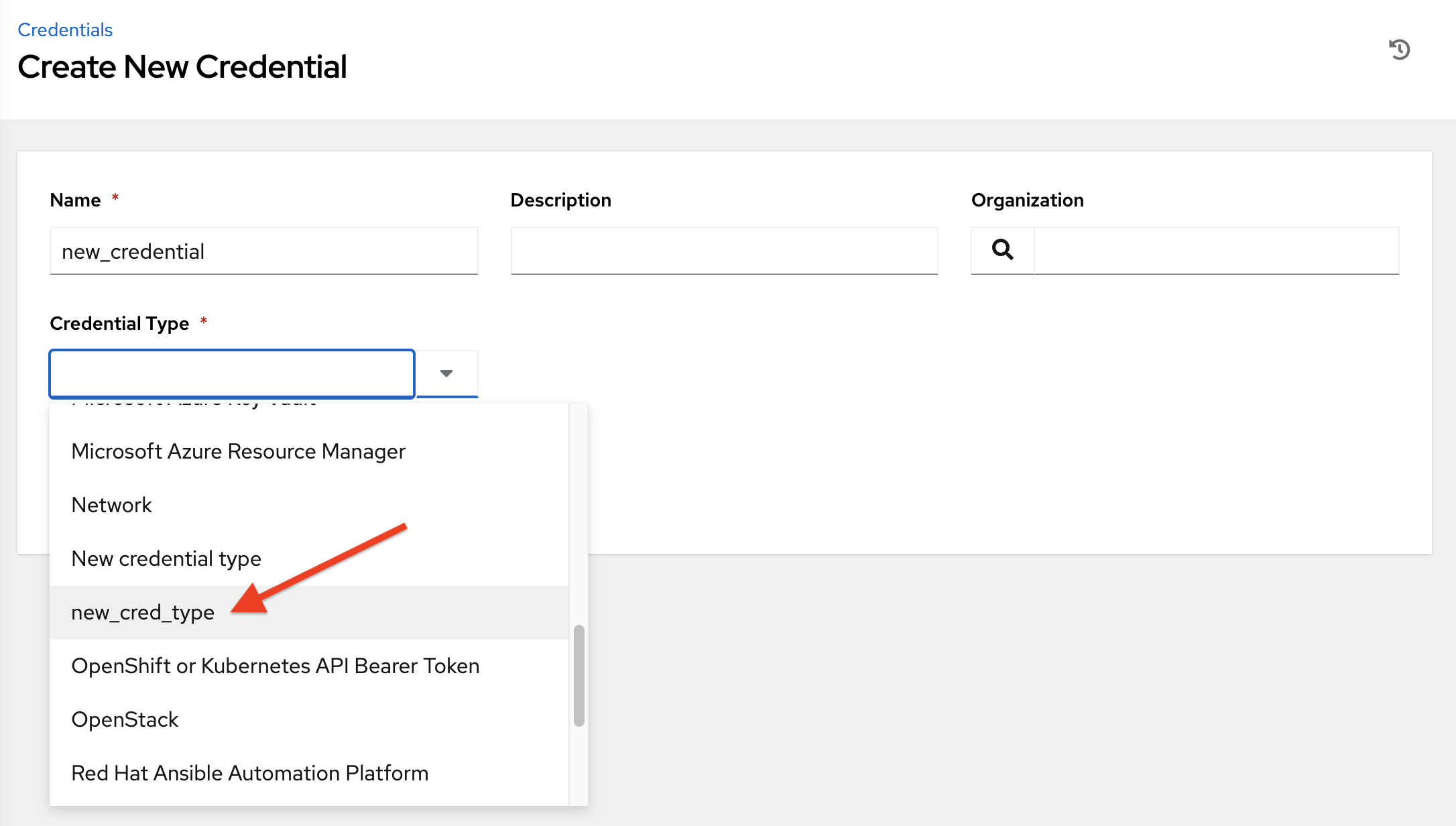Open the Credentials breadcrumb link
The width and height of the screenshot is (1456, 826).
[64, 29]
